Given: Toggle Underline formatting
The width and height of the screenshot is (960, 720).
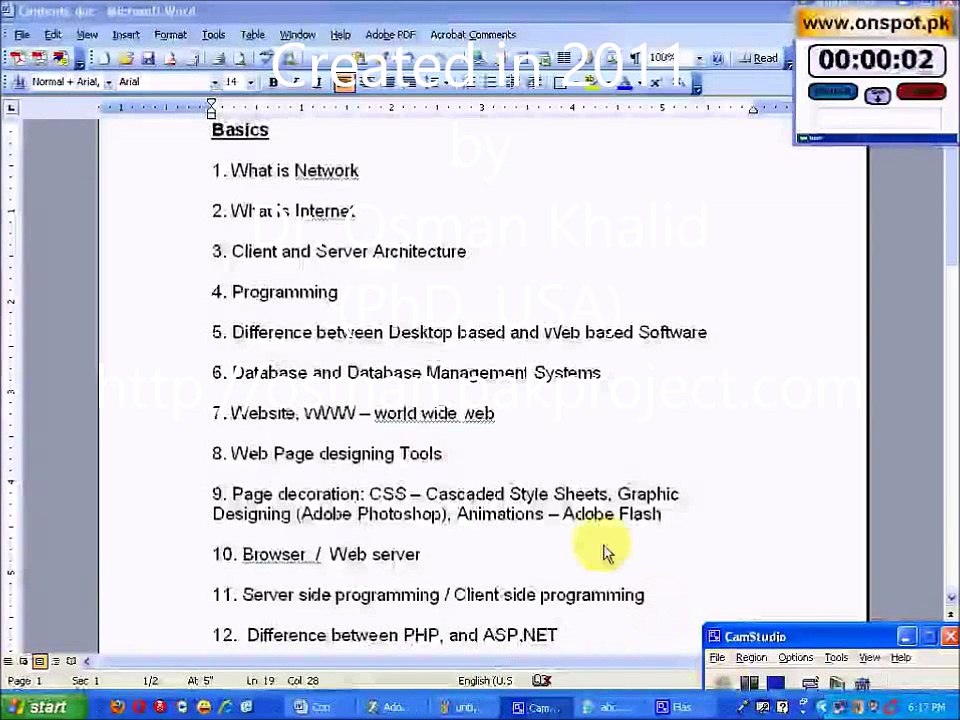Looking at the screenshot, I should [x=318, y=83].
